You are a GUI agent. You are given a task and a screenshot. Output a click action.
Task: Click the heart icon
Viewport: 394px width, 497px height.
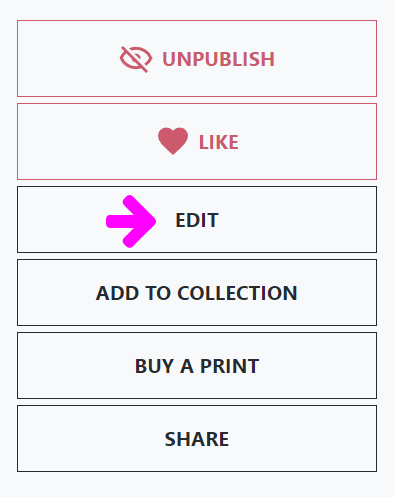[x=173, y=141]
